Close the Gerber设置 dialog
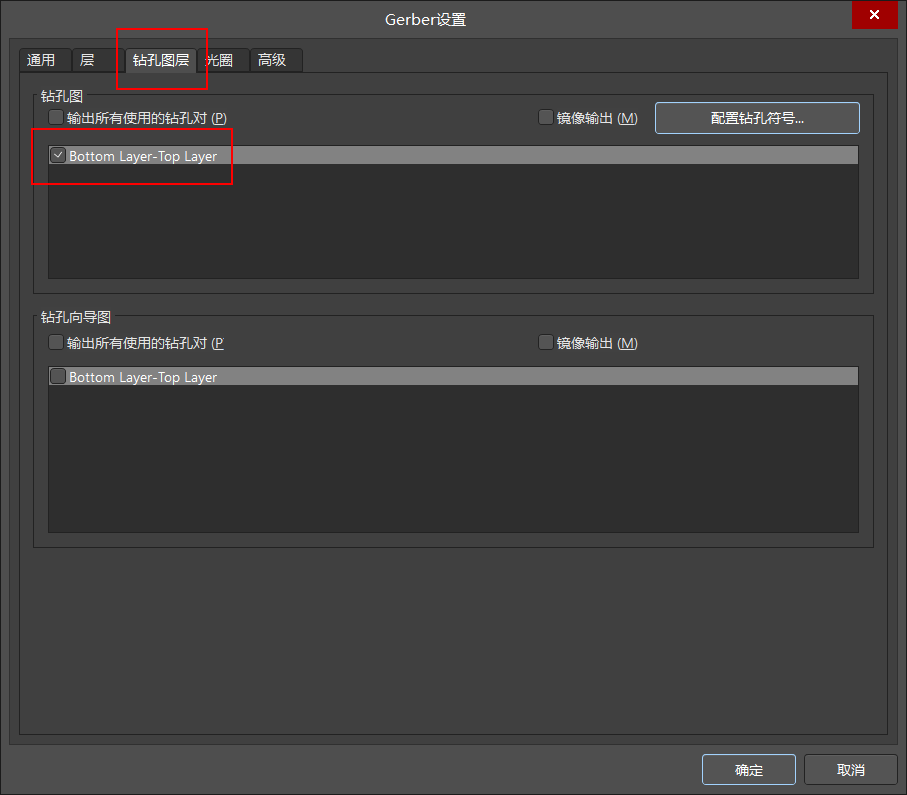Image resolution: width=907 pixels, height=795 pixels. [x=874, y=14]
